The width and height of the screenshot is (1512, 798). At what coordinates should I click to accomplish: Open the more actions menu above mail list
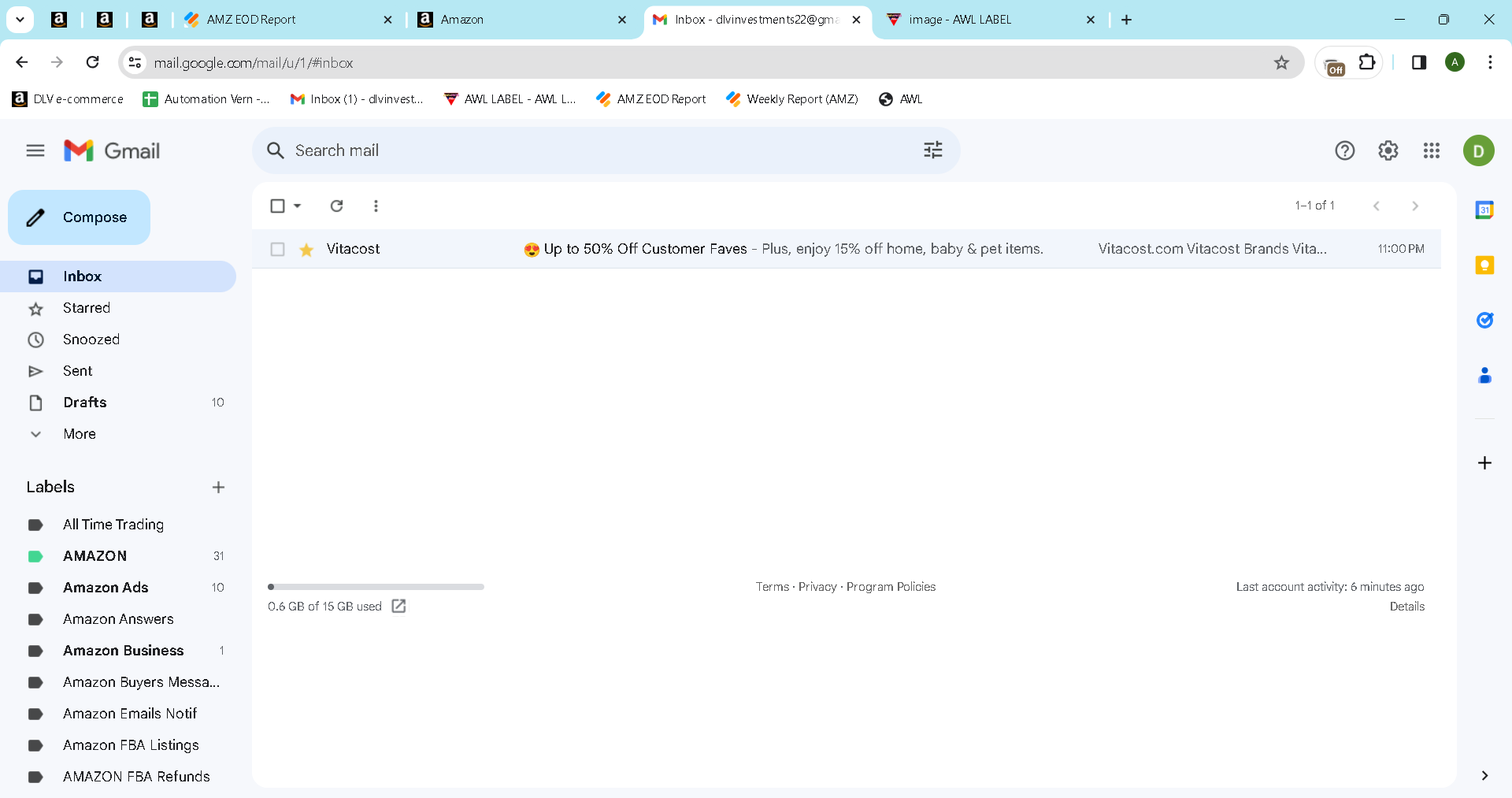click(x=376, y=206)
